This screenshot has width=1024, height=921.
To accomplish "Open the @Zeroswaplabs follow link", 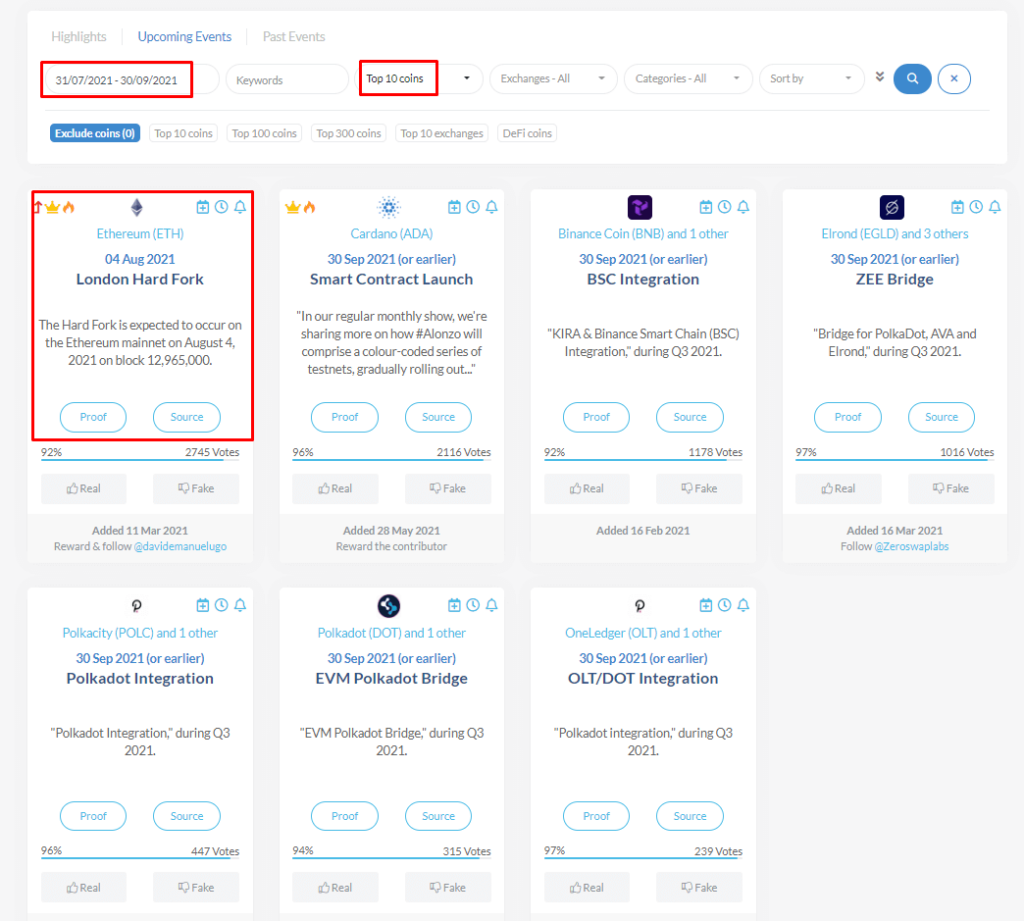I will 912,547.
